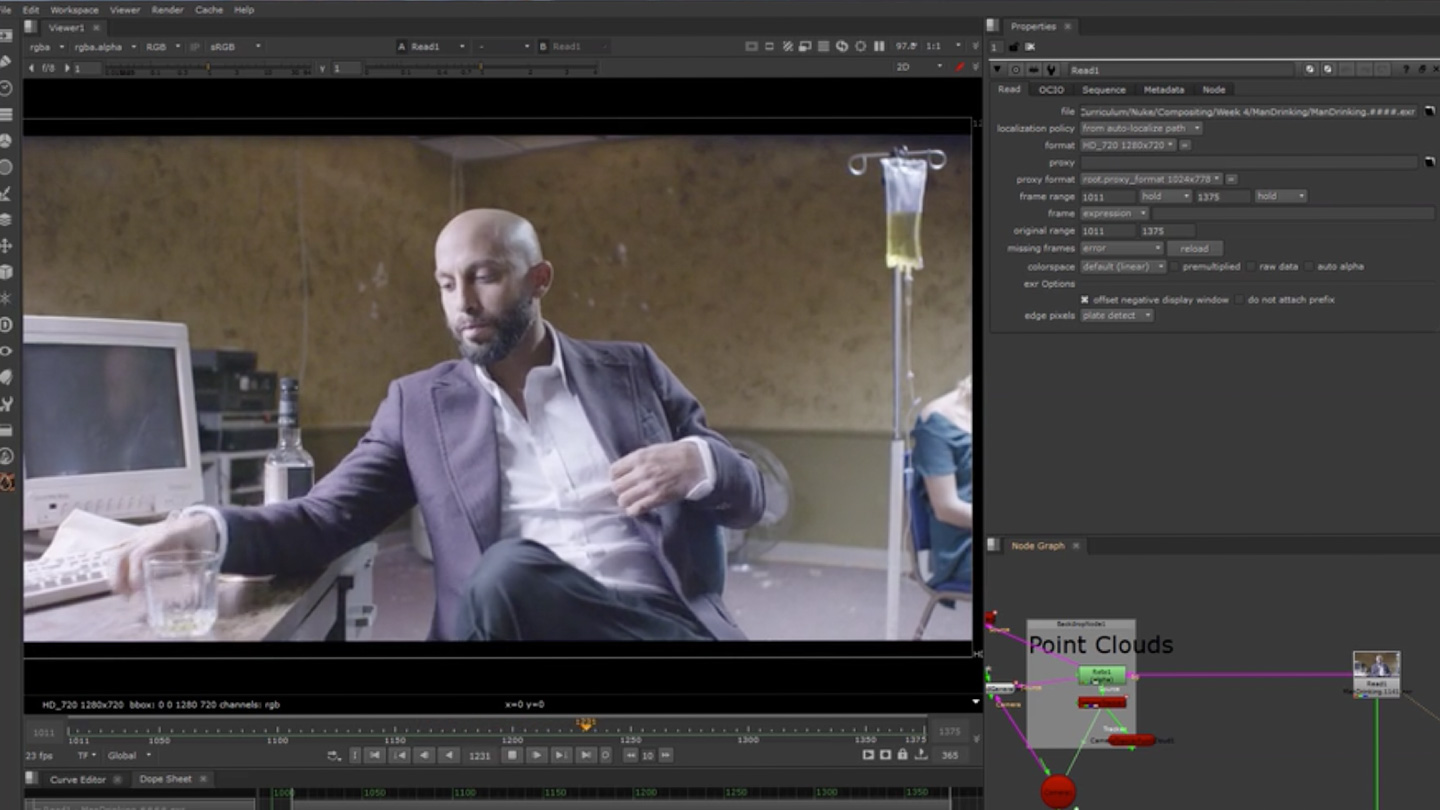Image resolution: width=1440 pixels, height=810 pixels.
Task: Open the missing frames error dropdown
Action: click(x=1121, y=248)
